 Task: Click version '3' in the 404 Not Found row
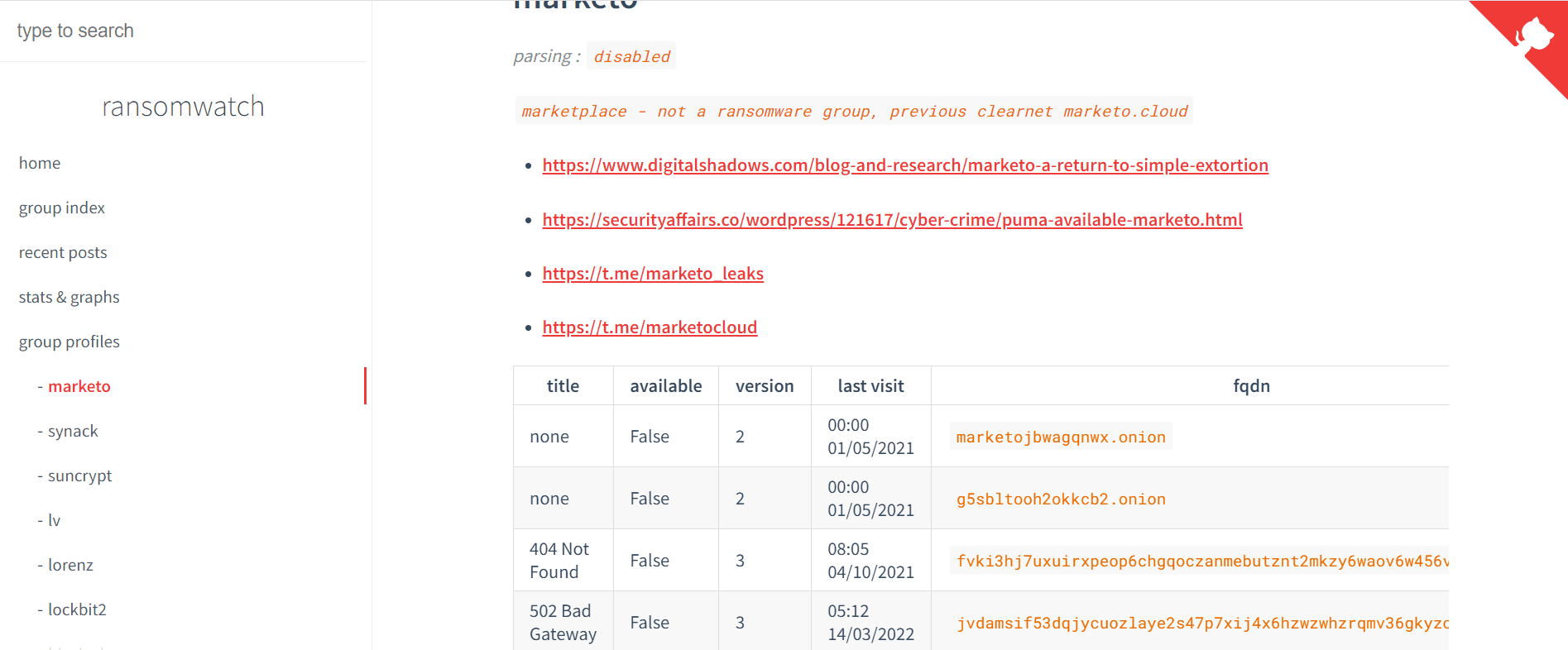tap(740, 561)
